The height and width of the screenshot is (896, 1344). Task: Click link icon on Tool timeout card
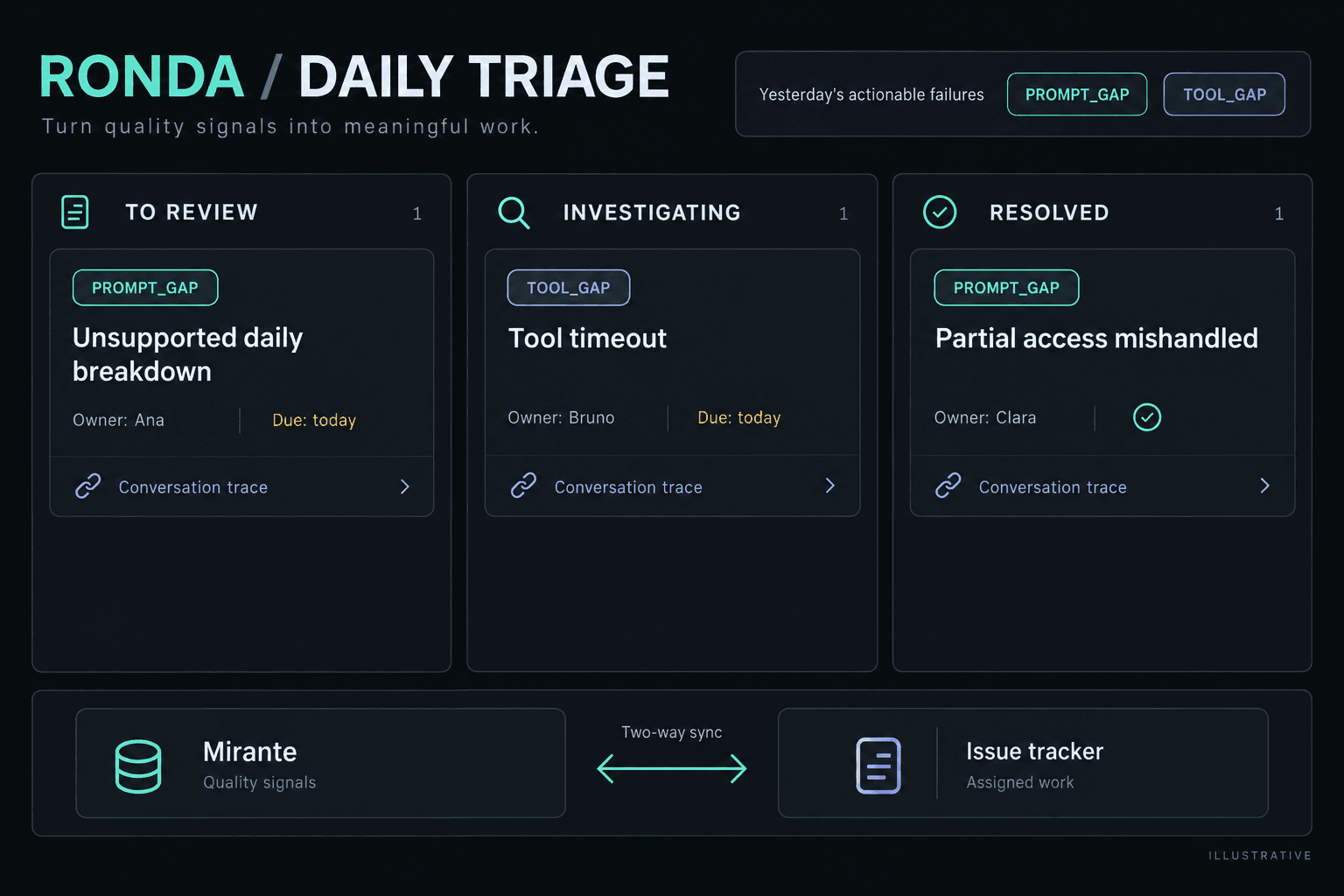[x=523, y=485]
